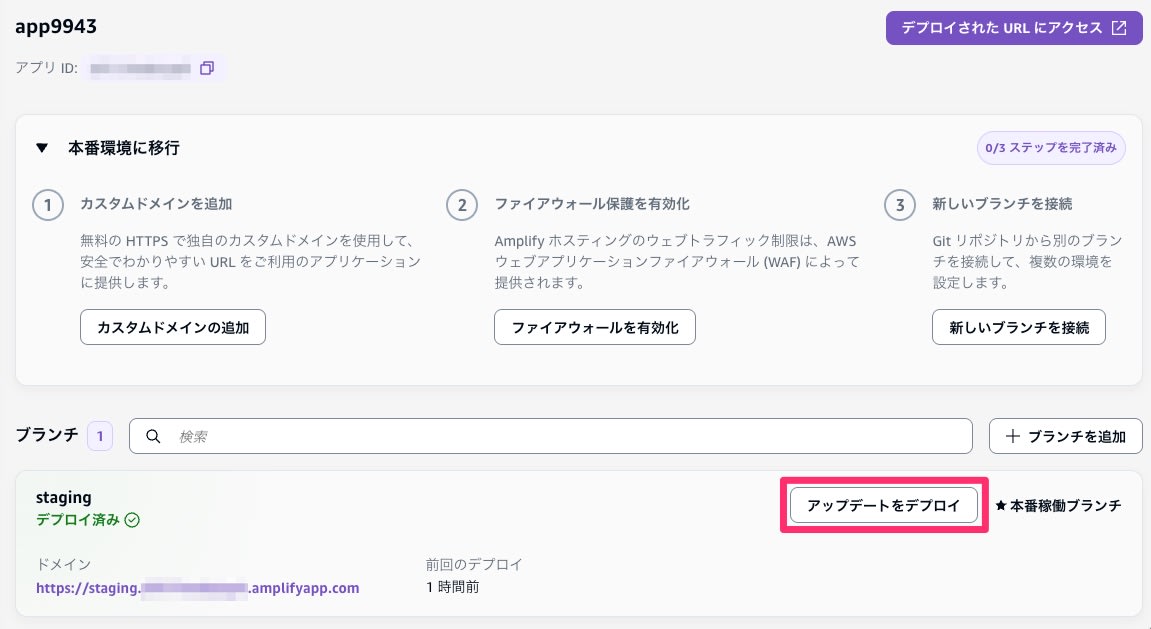The image size is (1151, 629).
Task: Open the 0/3 ステップを完了済み progress badge
Action: 1051,147
